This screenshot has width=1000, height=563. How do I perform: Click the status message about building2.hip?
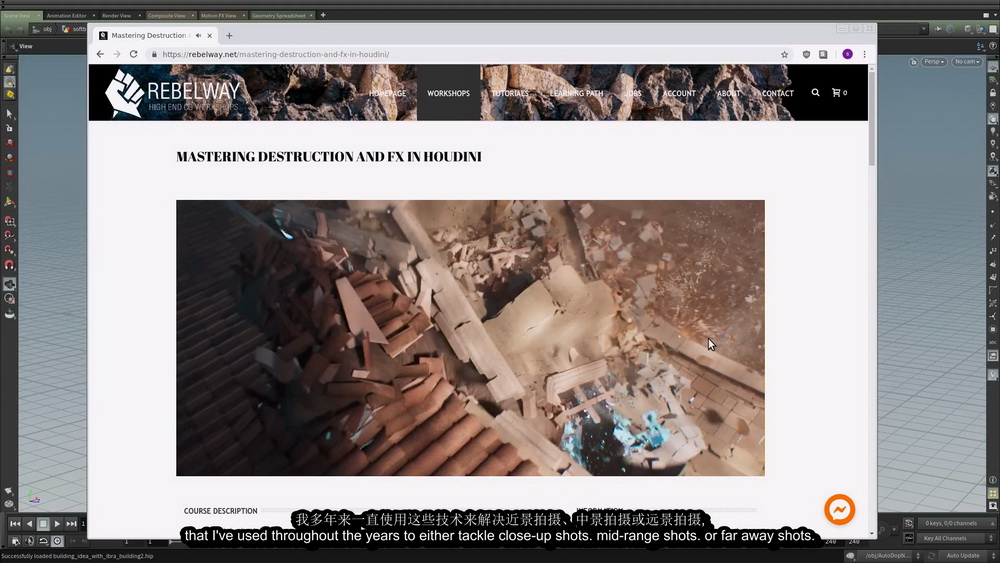[x=77, y=556]
